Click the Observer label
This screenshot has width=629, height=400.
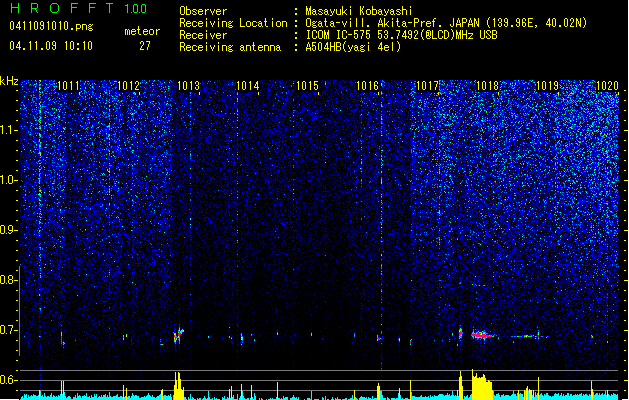[x=203, y=11]
